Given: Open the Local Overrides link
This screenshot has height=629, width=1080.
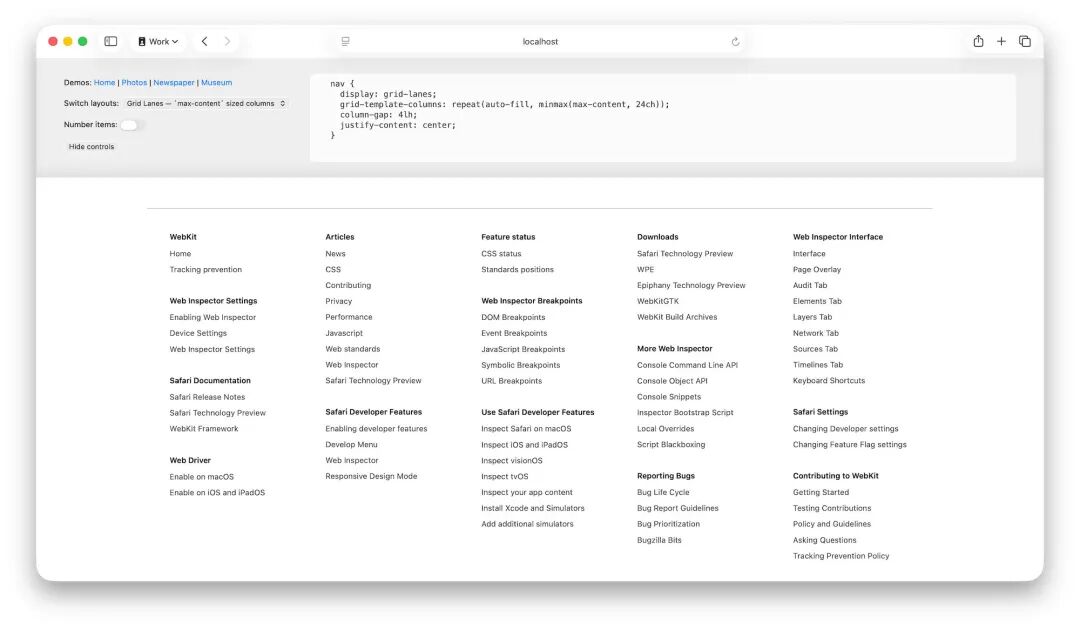Looking at the screenshot, I should coord(665,429).
